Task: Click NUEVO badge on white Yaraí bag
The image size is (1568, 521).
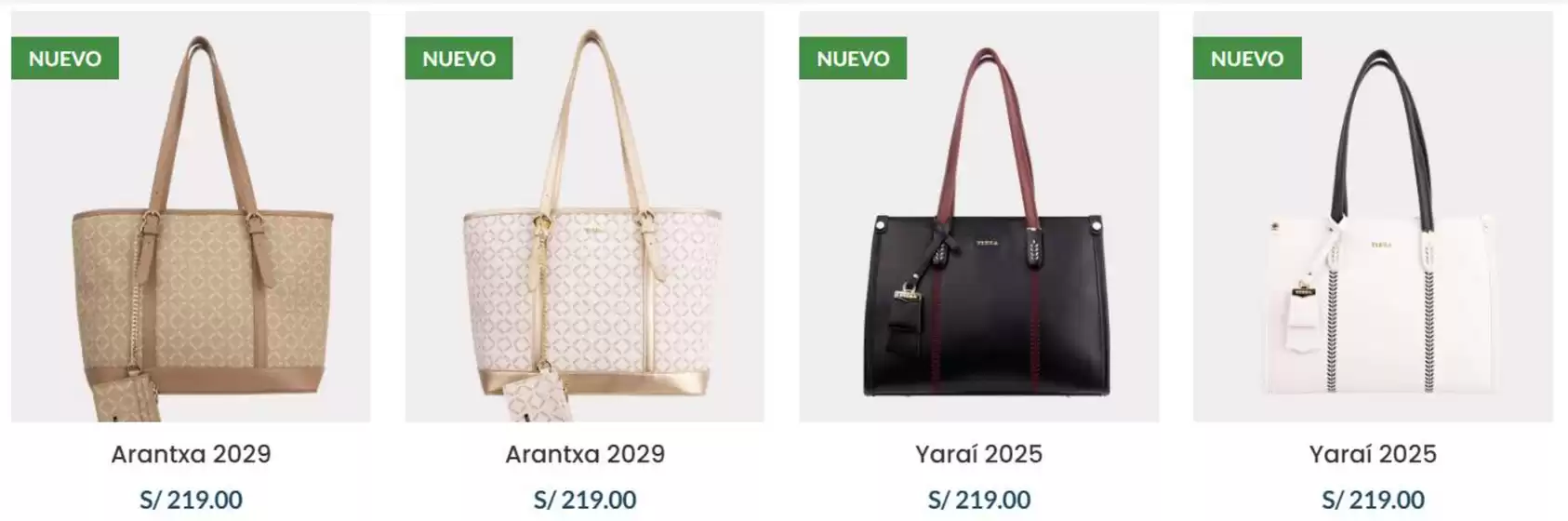Action: point(1247,58)
